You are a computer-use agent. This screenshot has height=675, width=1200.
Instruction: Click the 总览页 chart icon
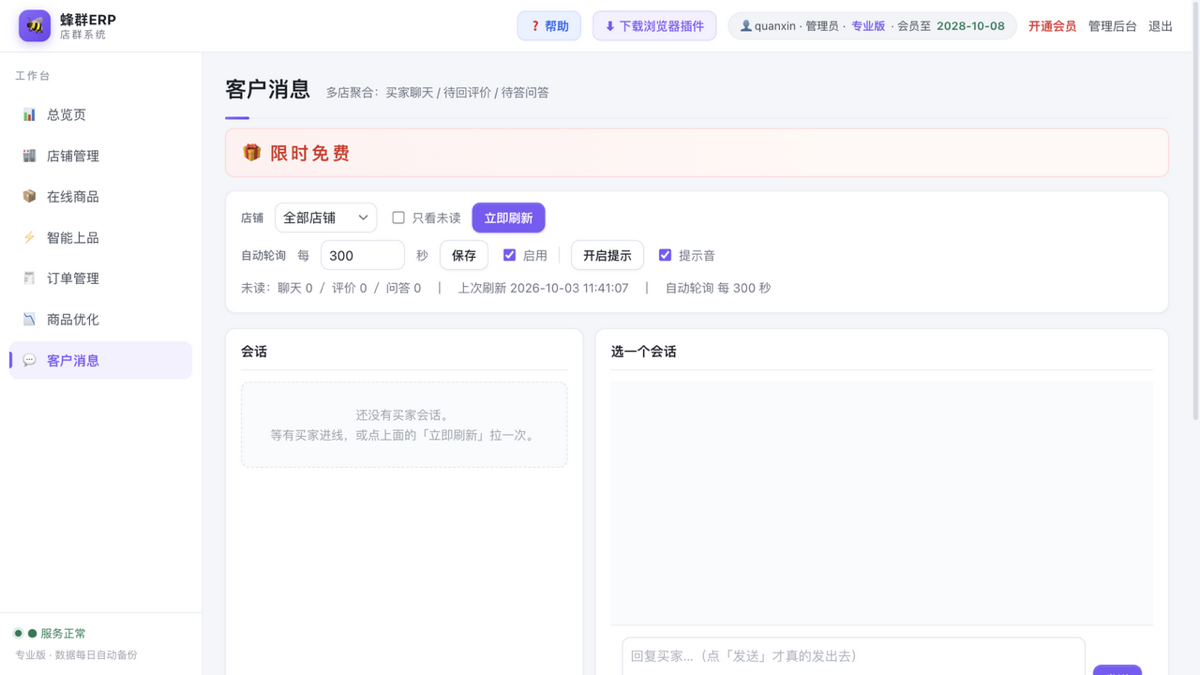(x=29, y=115)
